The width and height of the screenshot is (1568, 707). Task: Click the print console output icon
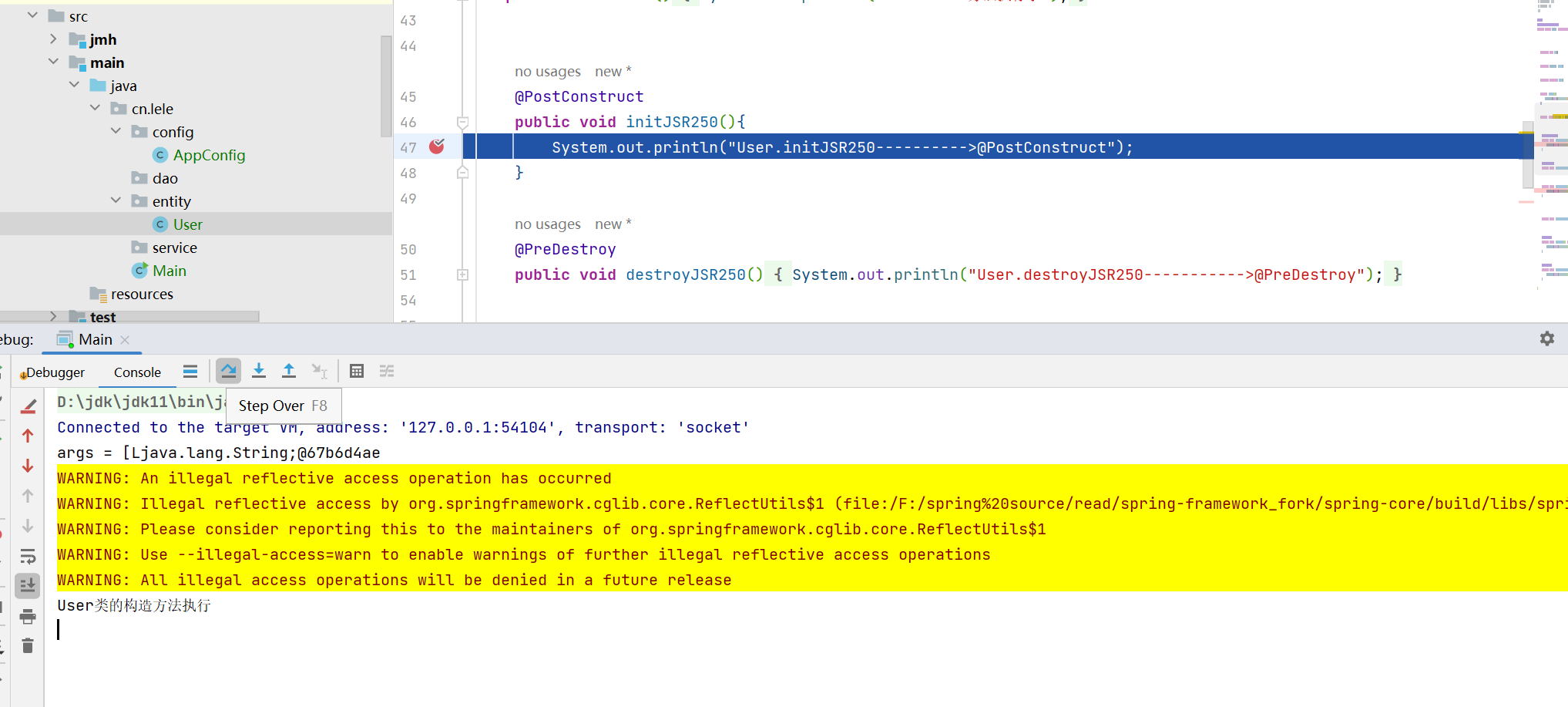tap(28, 616)
